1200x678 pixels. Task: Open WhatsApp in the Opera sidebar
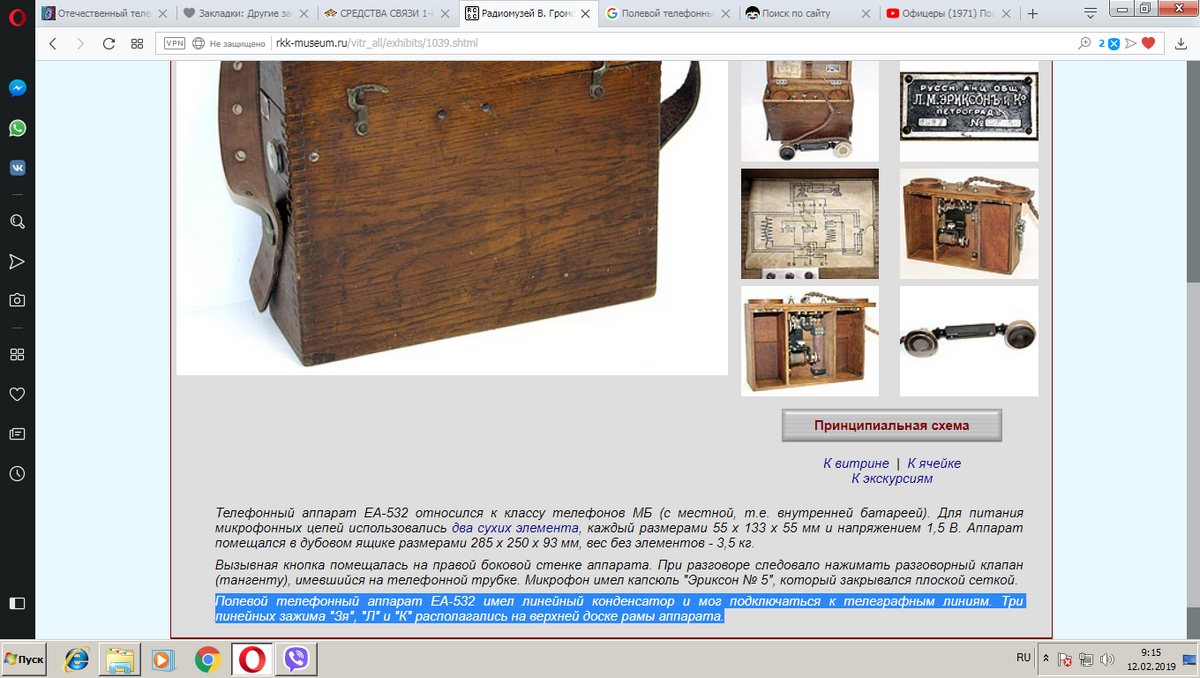[17, 128]
